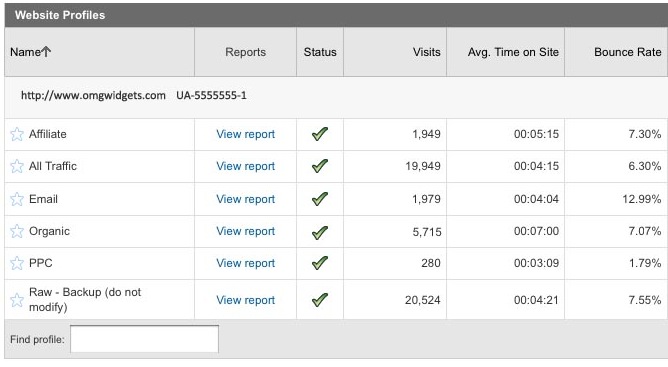The height and width of the screenshot is (367, 668).
Task: Star the Raw - Backup profile
Action: pos(17,300)
